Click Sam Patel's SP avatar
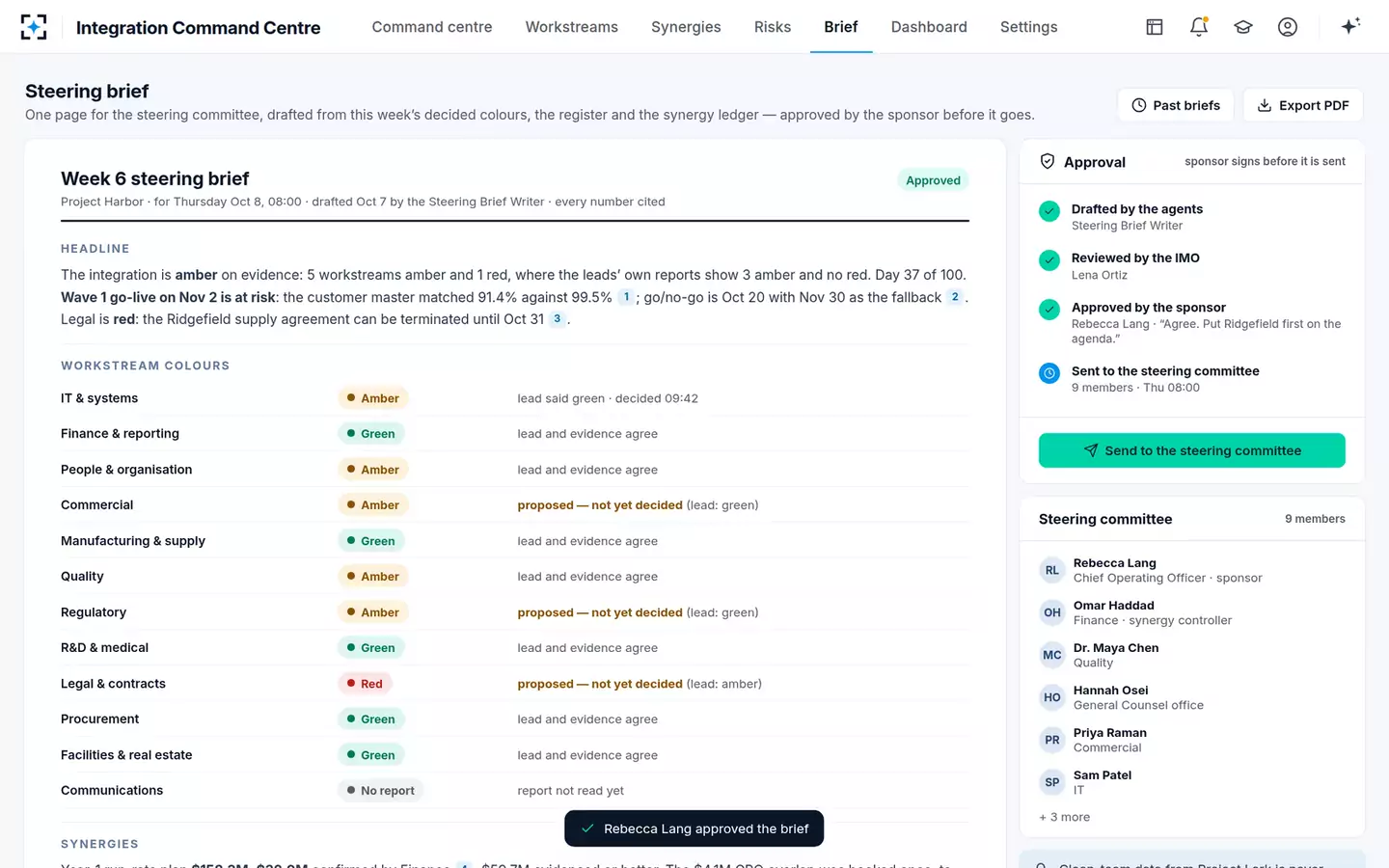 point(1052,782)
